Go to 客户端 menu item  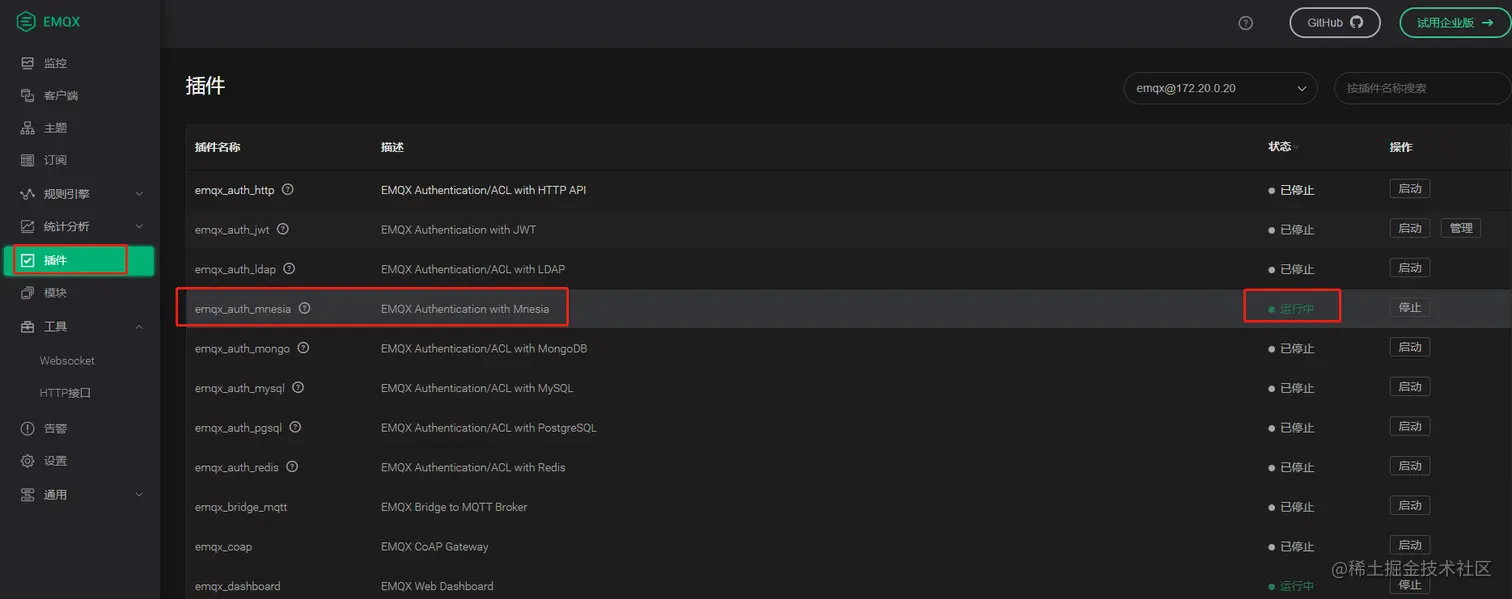61,96
